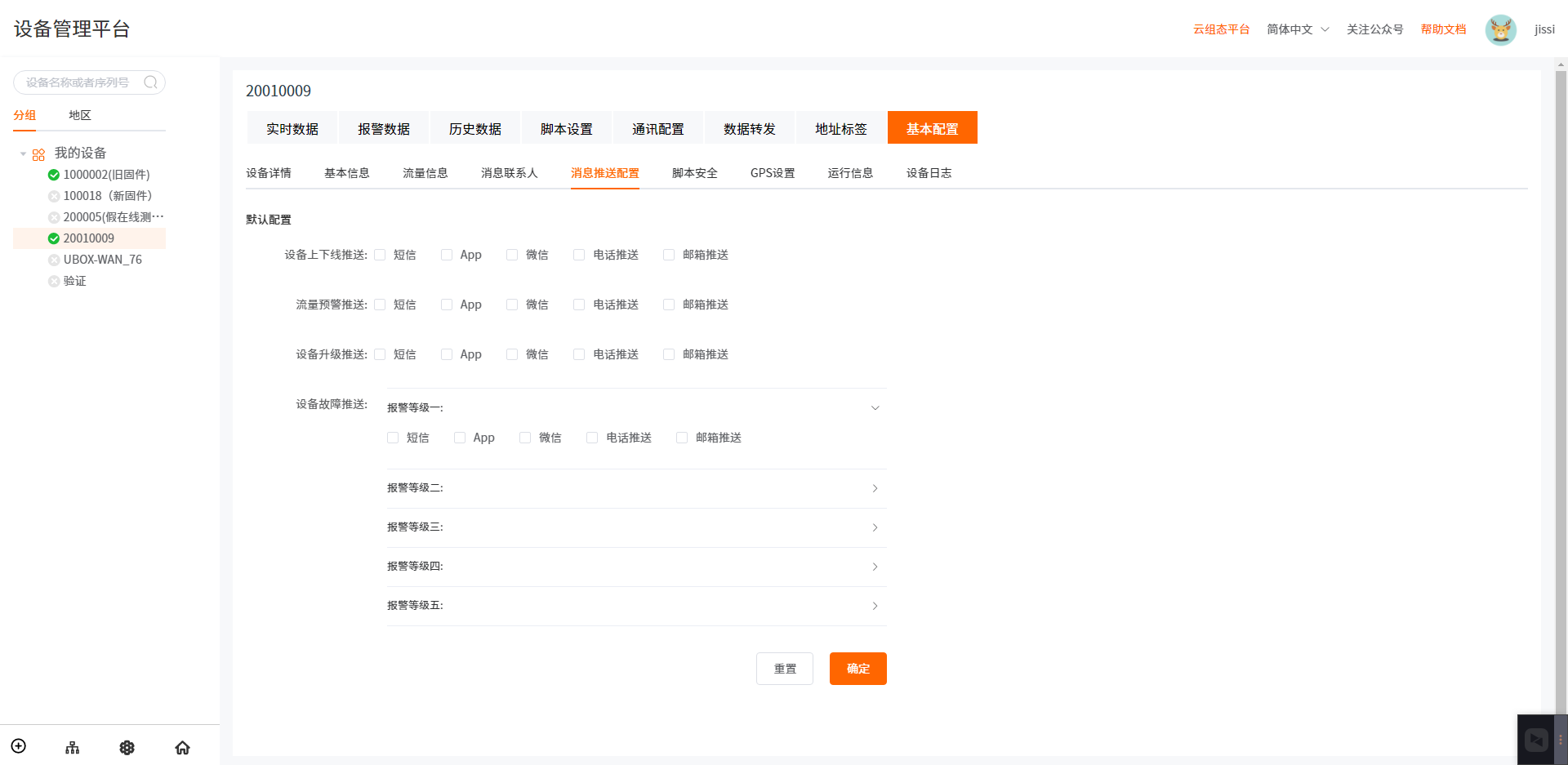Click the 消息推送配置 sub-tab

605,173
